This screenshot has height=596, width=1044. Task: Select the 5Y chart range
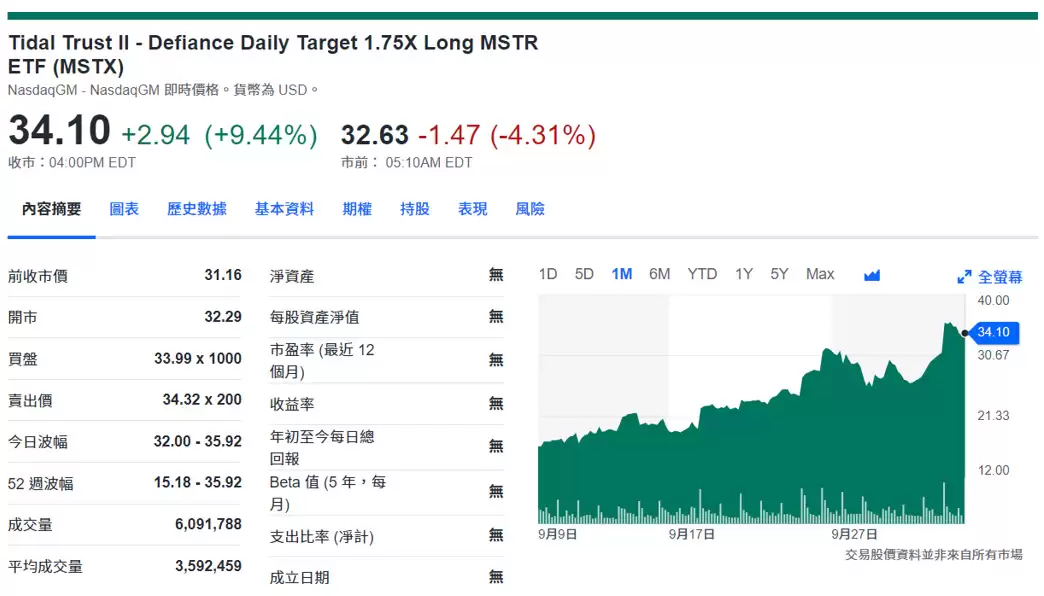779,274
